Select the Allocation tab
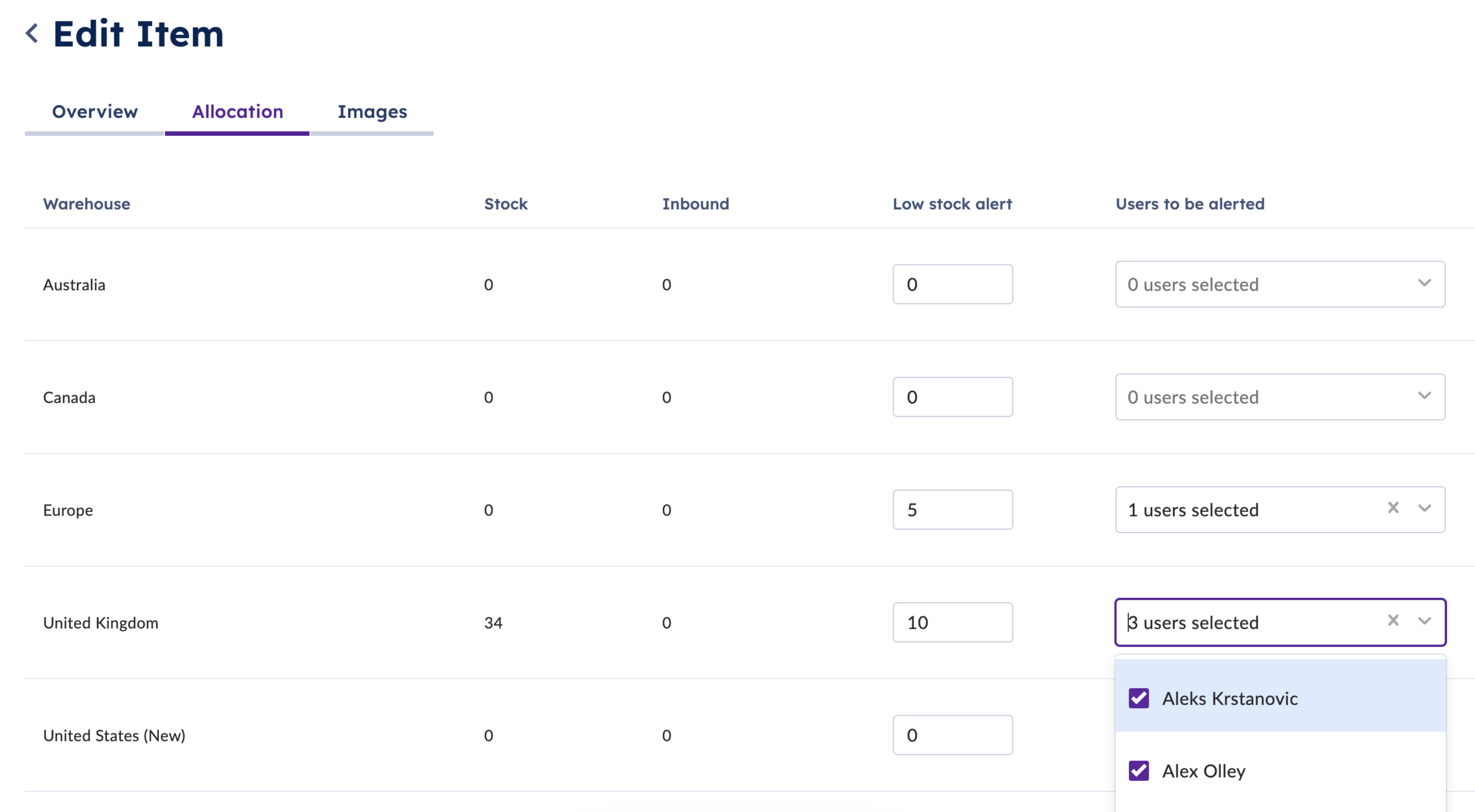The height and width of the screenshot is (812, 1475). point(237,112)
